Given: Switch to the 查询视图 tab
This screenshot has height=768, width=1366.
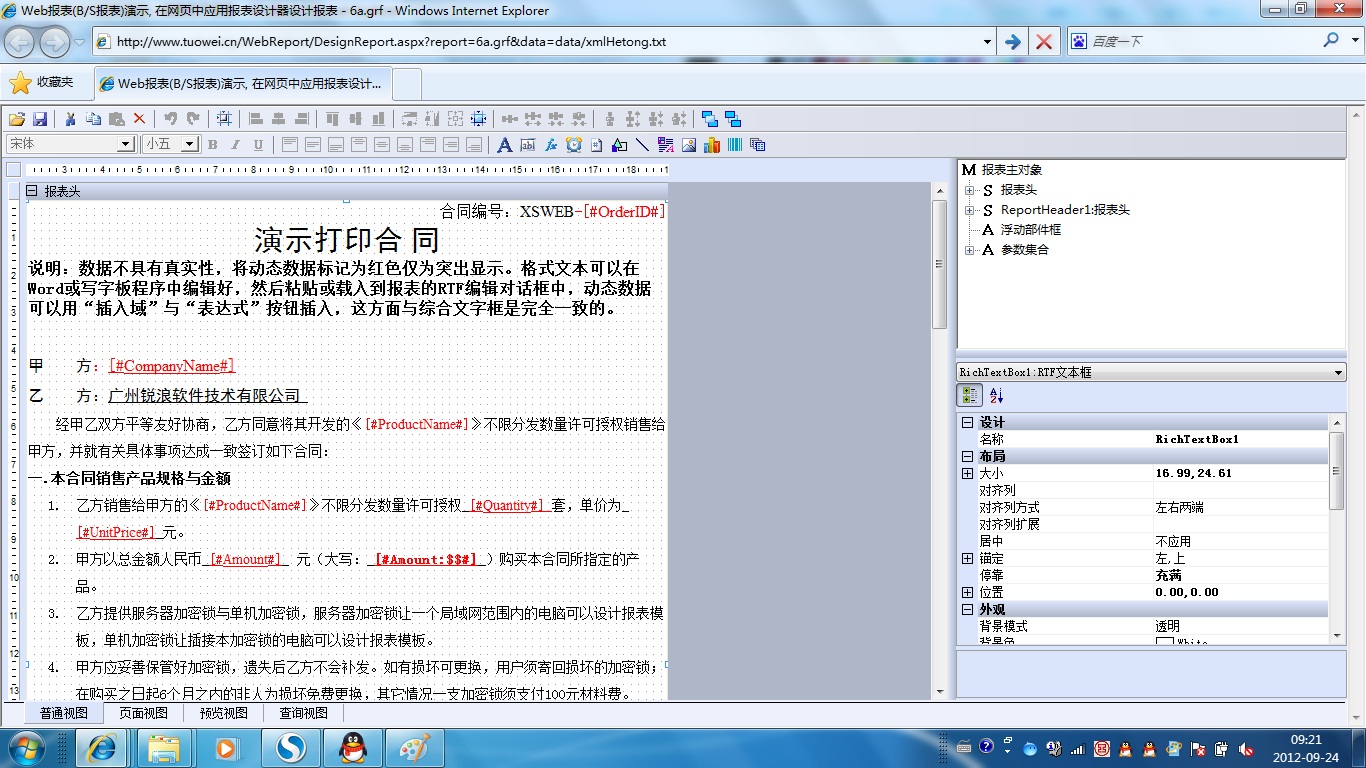Looking at the screenshot, I should tap(303, 713).
